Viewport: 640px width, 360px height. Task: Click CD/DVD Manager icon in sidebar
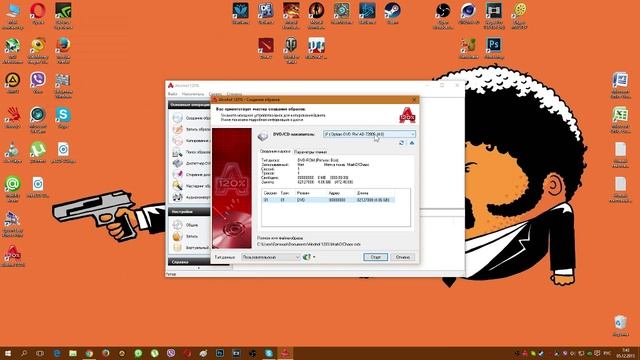tap(178, 163)
